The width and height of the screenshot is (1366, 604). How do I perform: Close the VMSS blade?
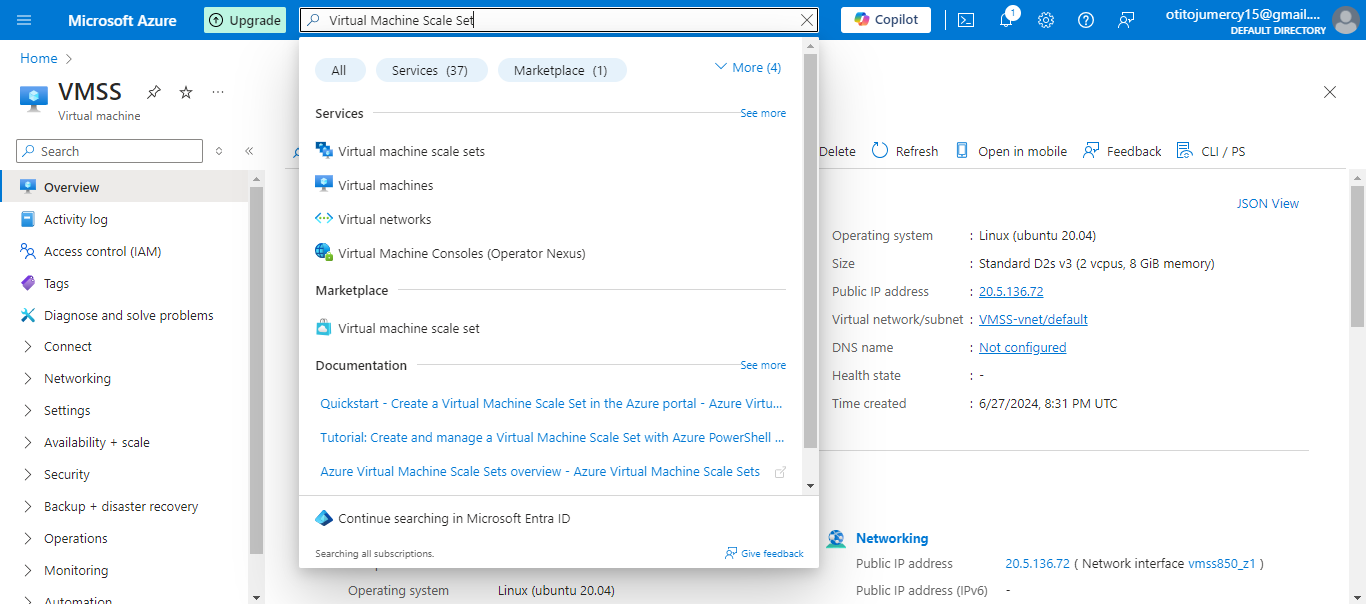point(1330,92)
